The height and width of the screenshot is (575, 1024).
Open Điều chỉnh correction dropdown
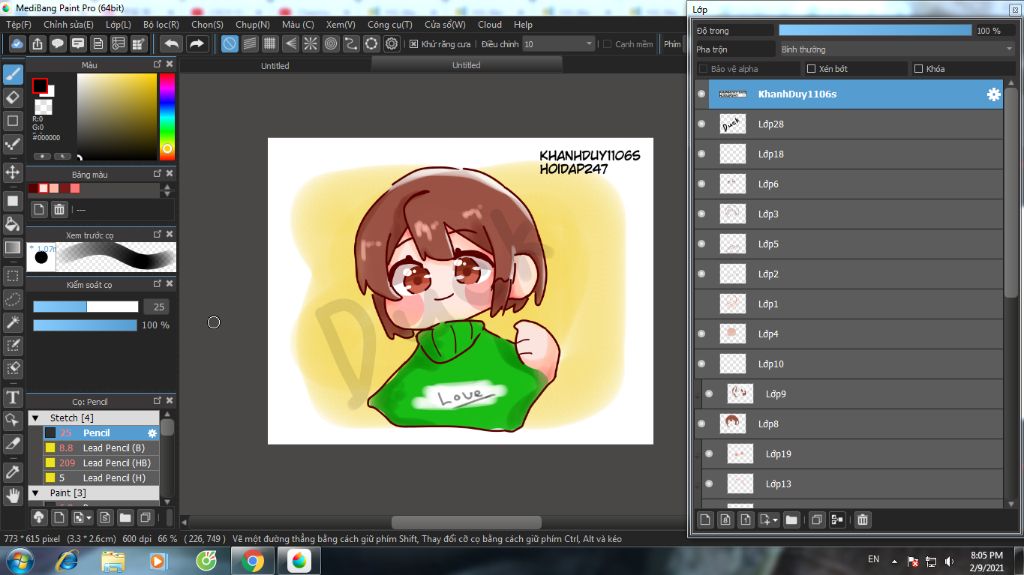click(x=558, y=44)
